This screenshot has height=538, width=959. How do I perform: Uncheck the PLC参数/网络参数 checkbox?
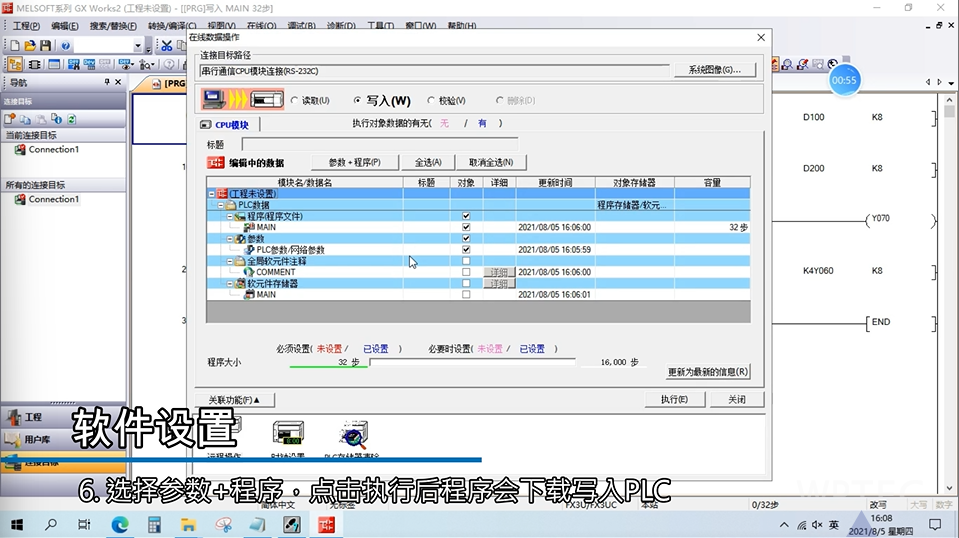(466, 249)
